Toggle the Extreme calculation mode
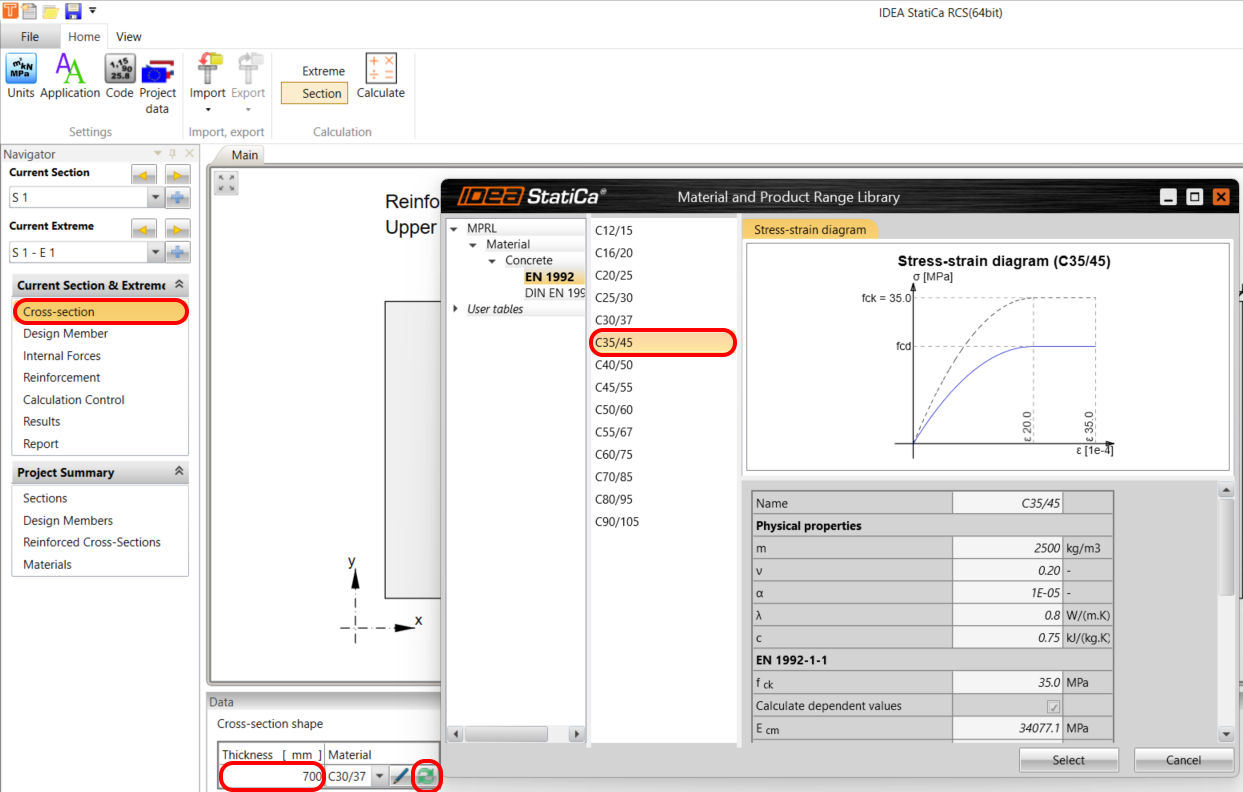1243x792 pixels. click(x=323, y=71)
